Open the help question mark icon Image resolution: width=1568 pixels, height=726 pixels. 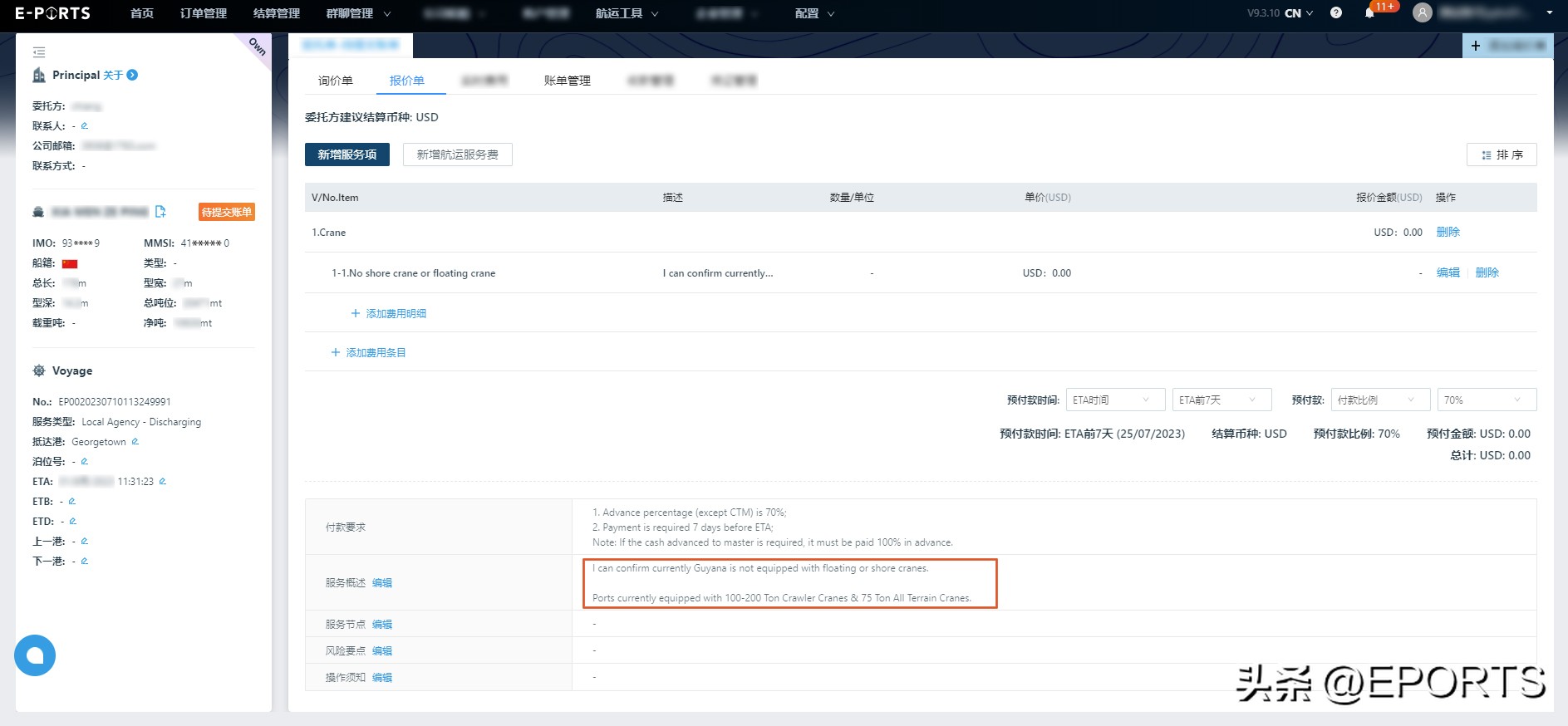click(x=1336, y=13)
